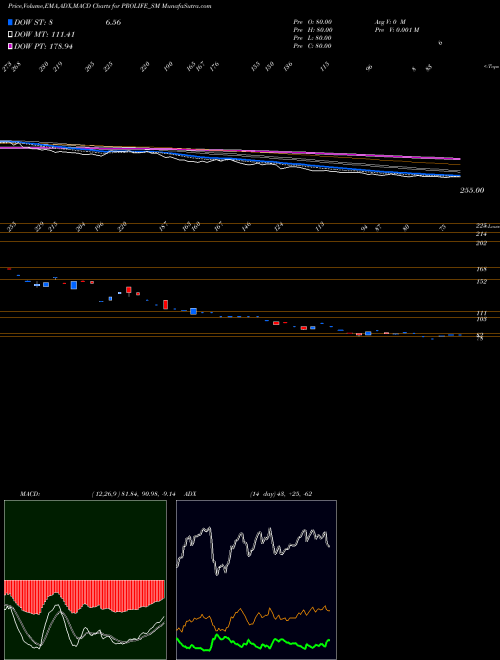Click the 'Pre H: 80.00' high value
This screenshot has width=500, height=660.
pos(313,30)
